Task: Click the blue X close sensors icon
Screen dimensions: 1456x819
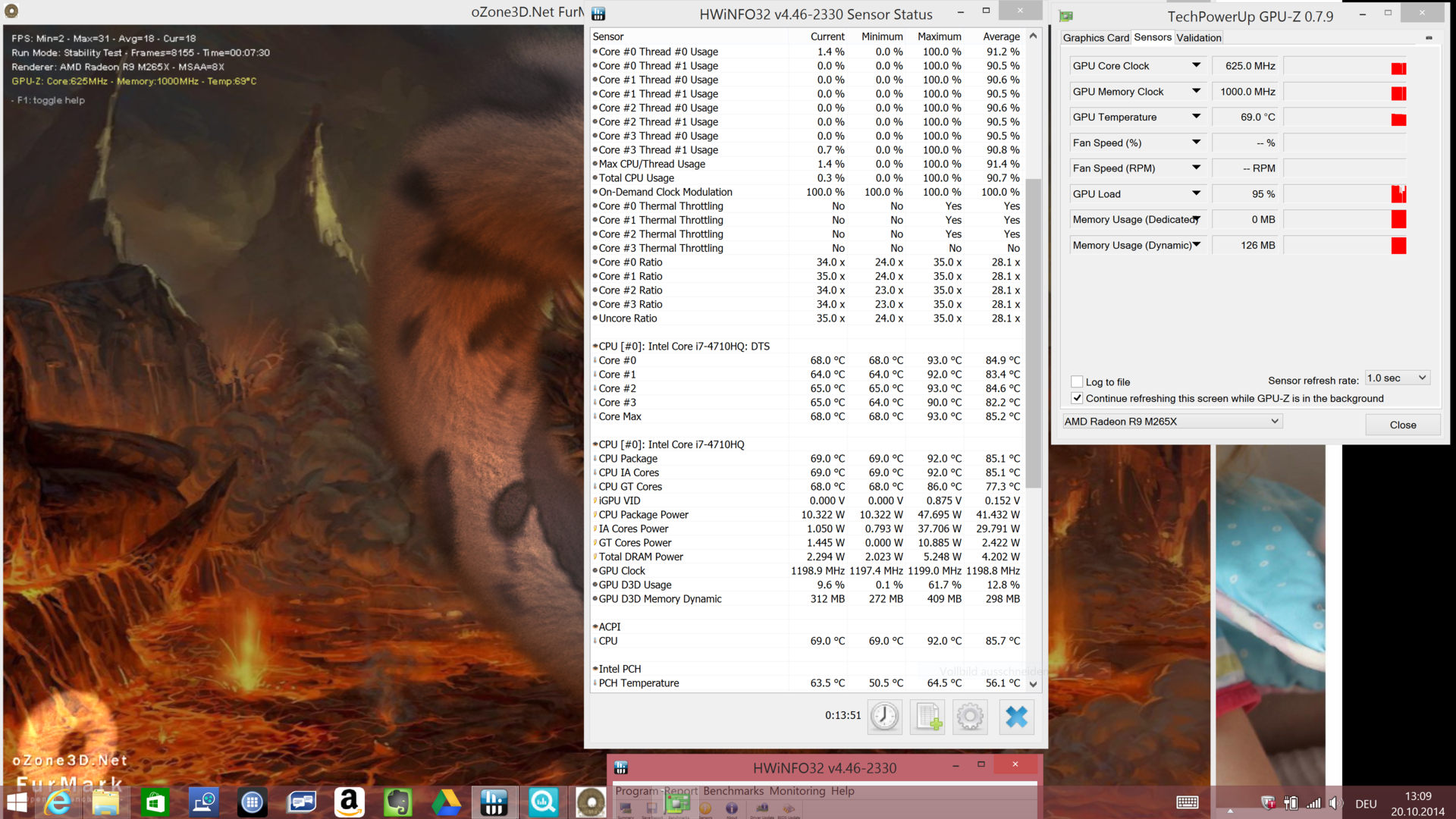Action: pos(1016,716)
